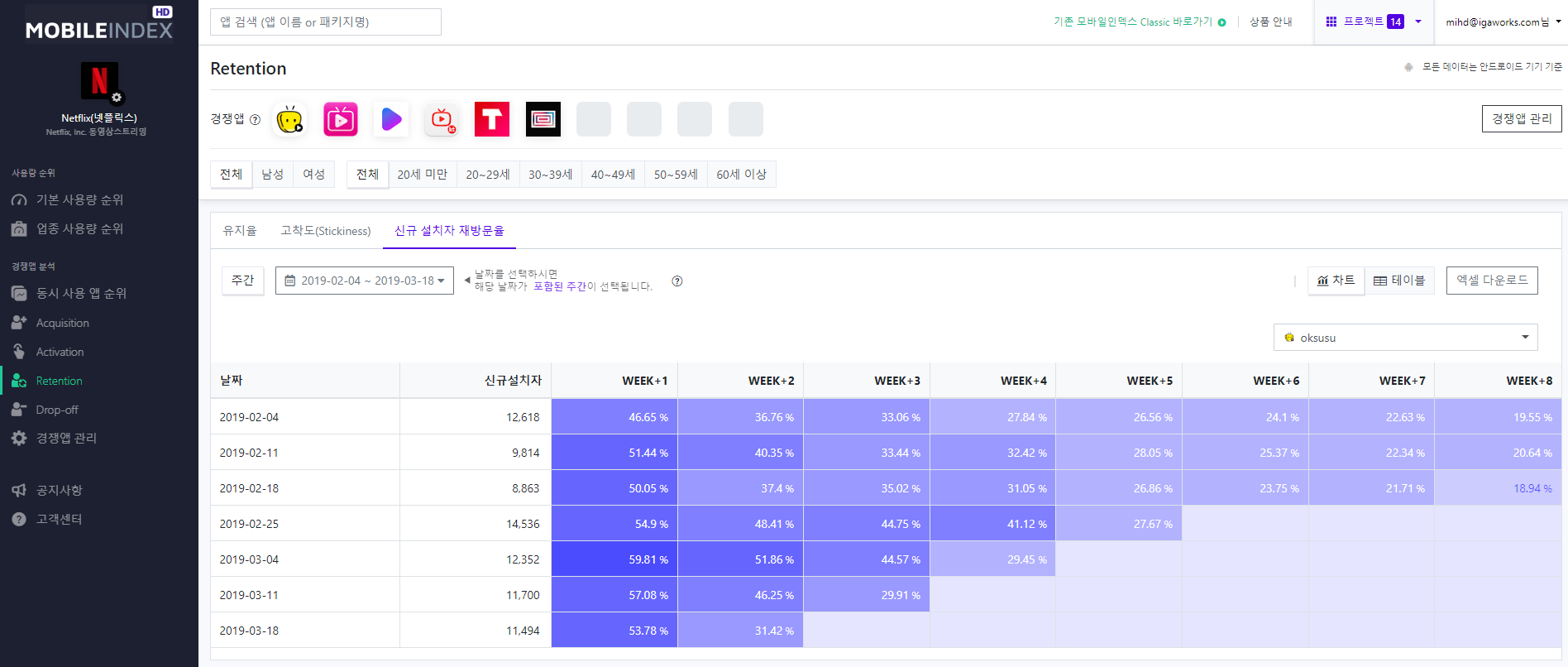Open the date range dropdown 2019-02-04 ~ 2019-03-18
1568x667 pixels.
[x=365, y=281]
